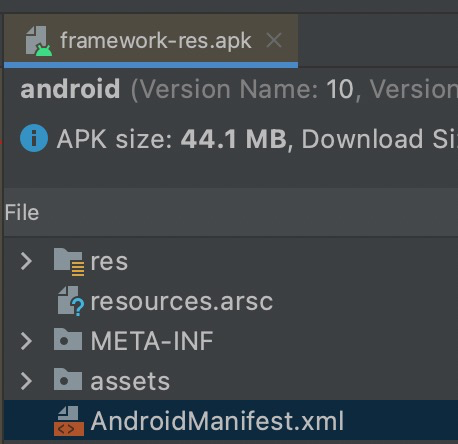This screenshot has width=458, height=444.
Task: Click the Version Name 10 text
Action: click(246, 90)
